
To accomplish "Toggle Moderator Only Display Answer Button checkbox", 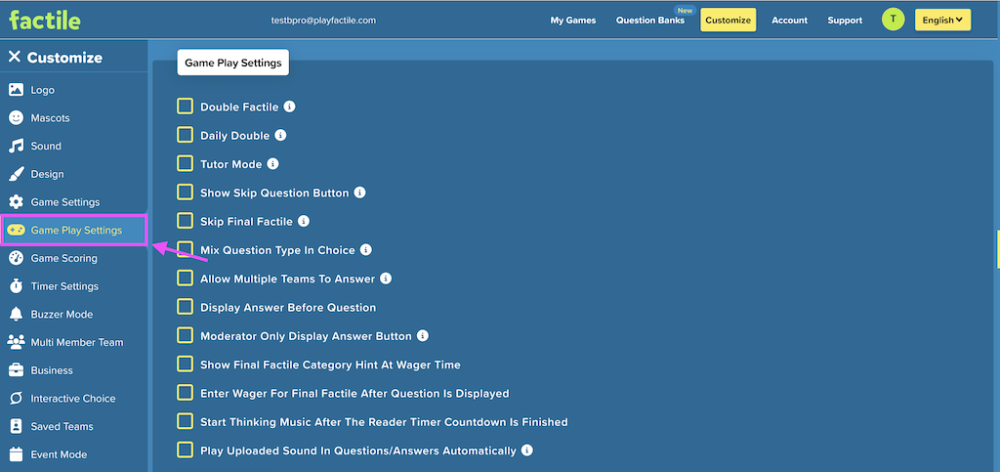I will pos(185,335).
